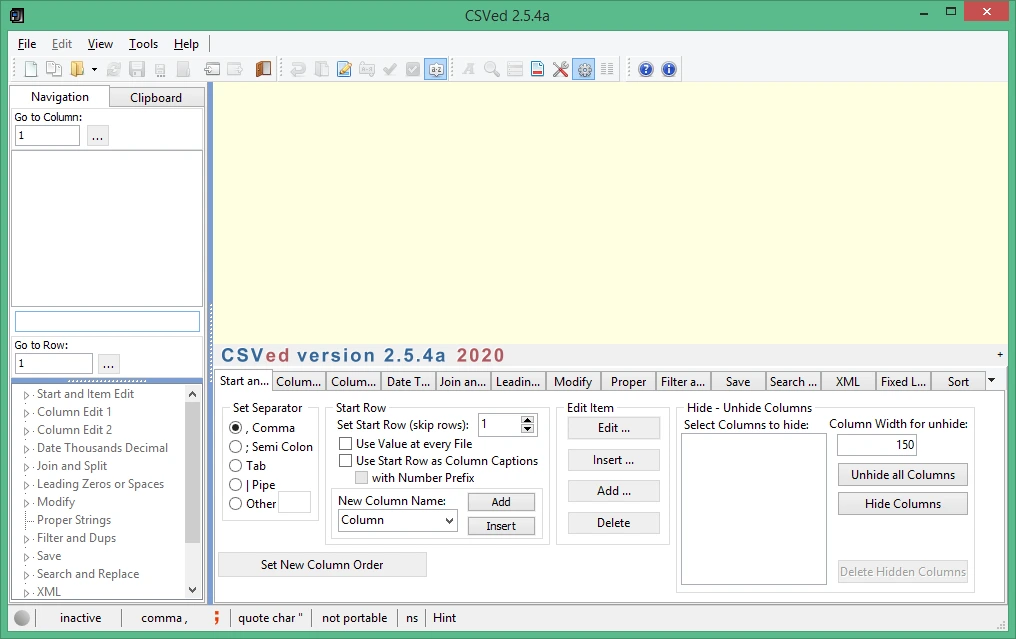Click the open folder icon
The image size is (1016, 639).
tap(77, 69)
